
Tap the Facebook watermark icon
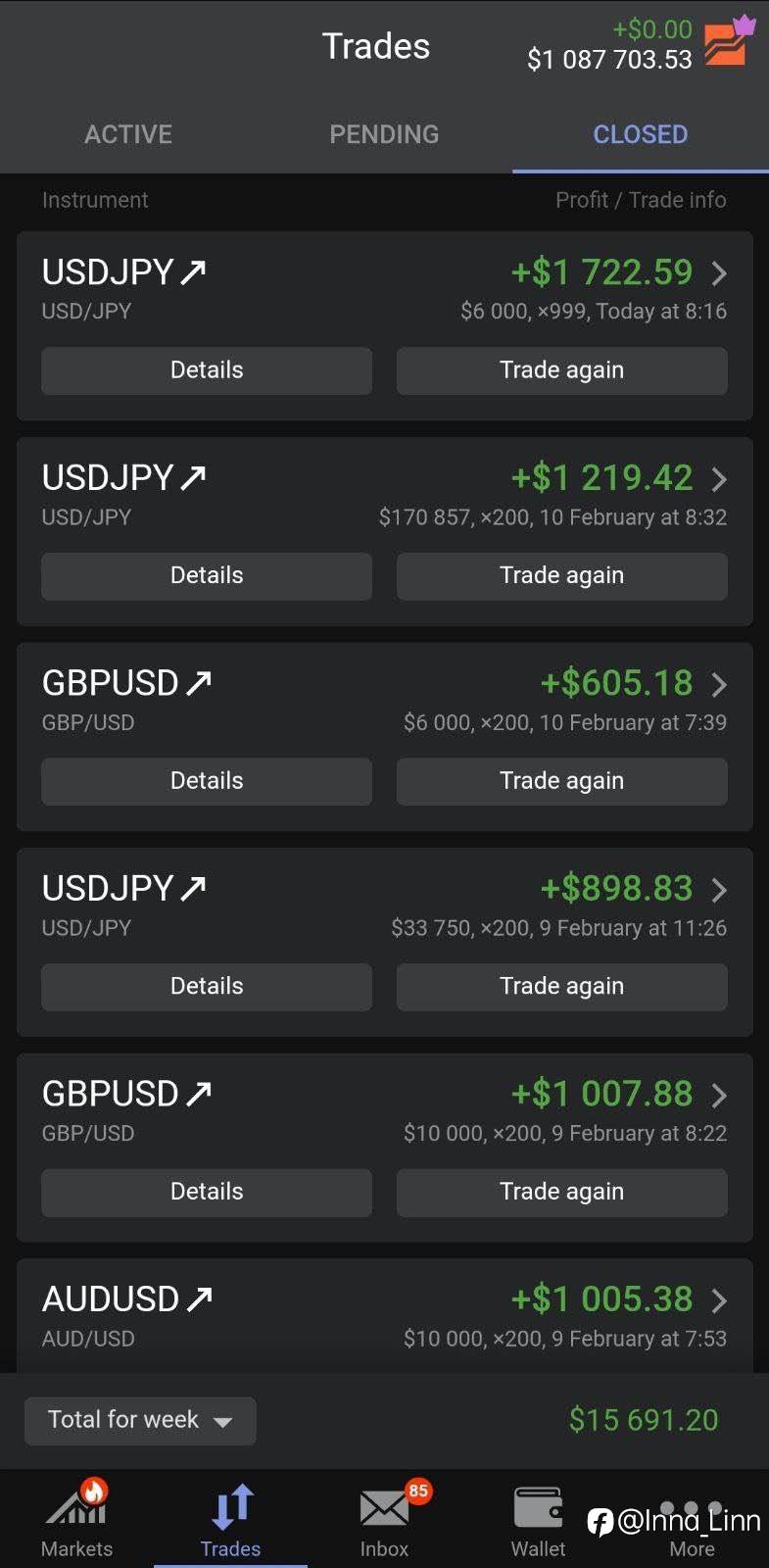coord(600,1521)
